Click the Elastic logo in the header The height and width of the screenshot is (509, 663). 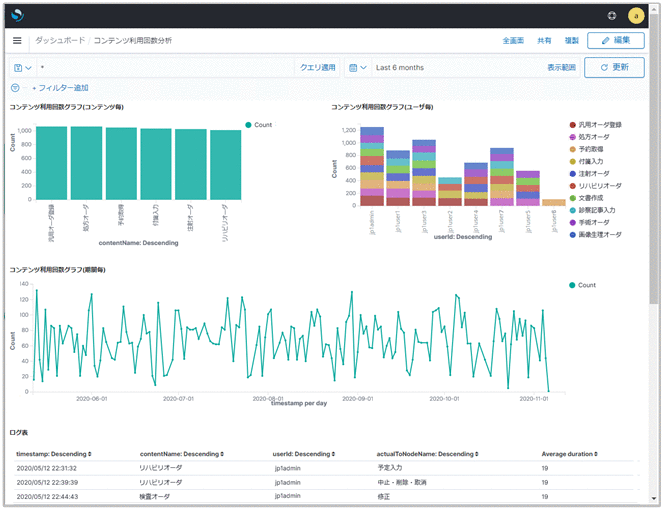coord(18,16)
